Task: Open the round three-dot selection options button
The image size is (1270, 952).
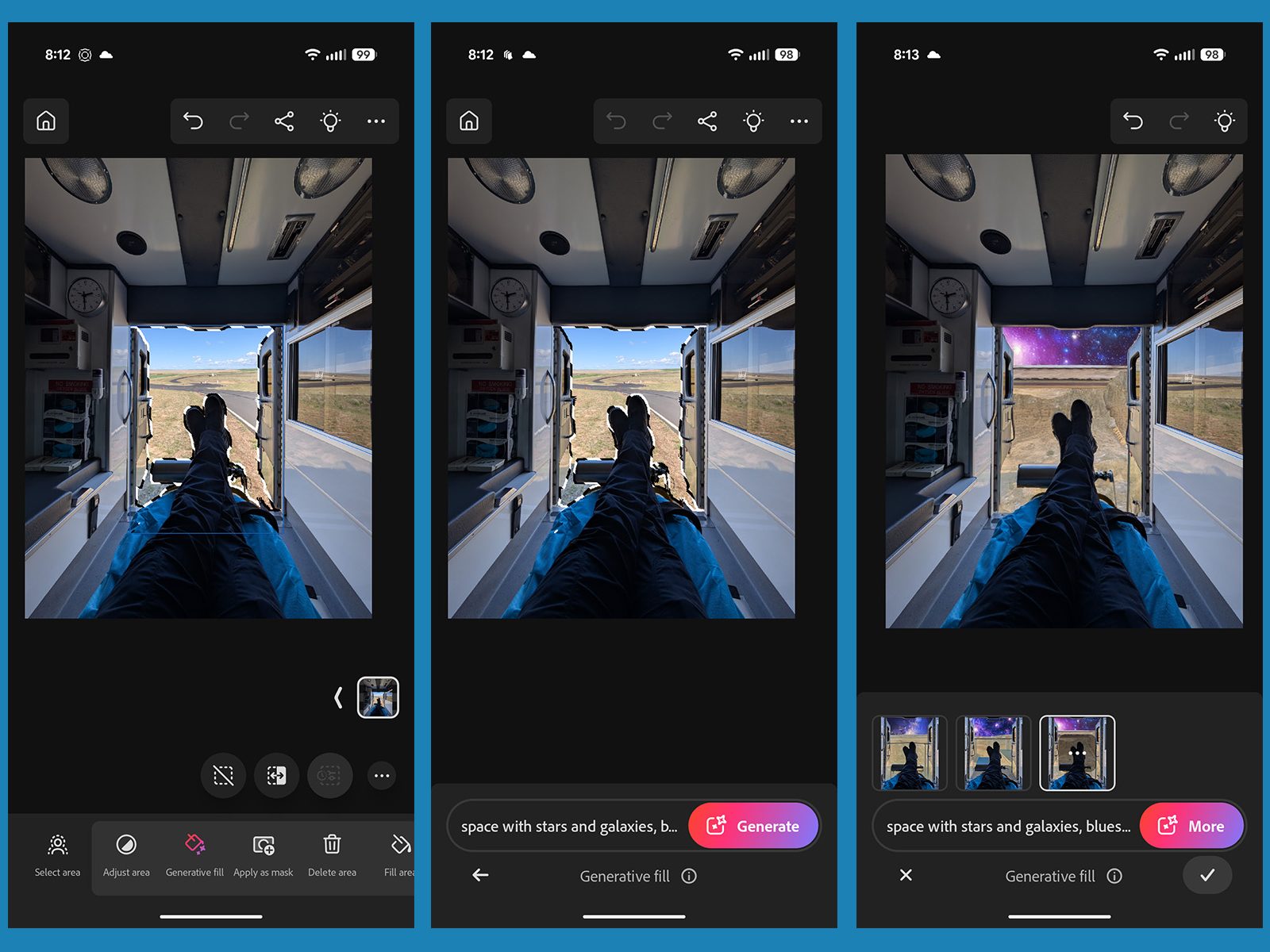Action: click(x=382, y=775)
